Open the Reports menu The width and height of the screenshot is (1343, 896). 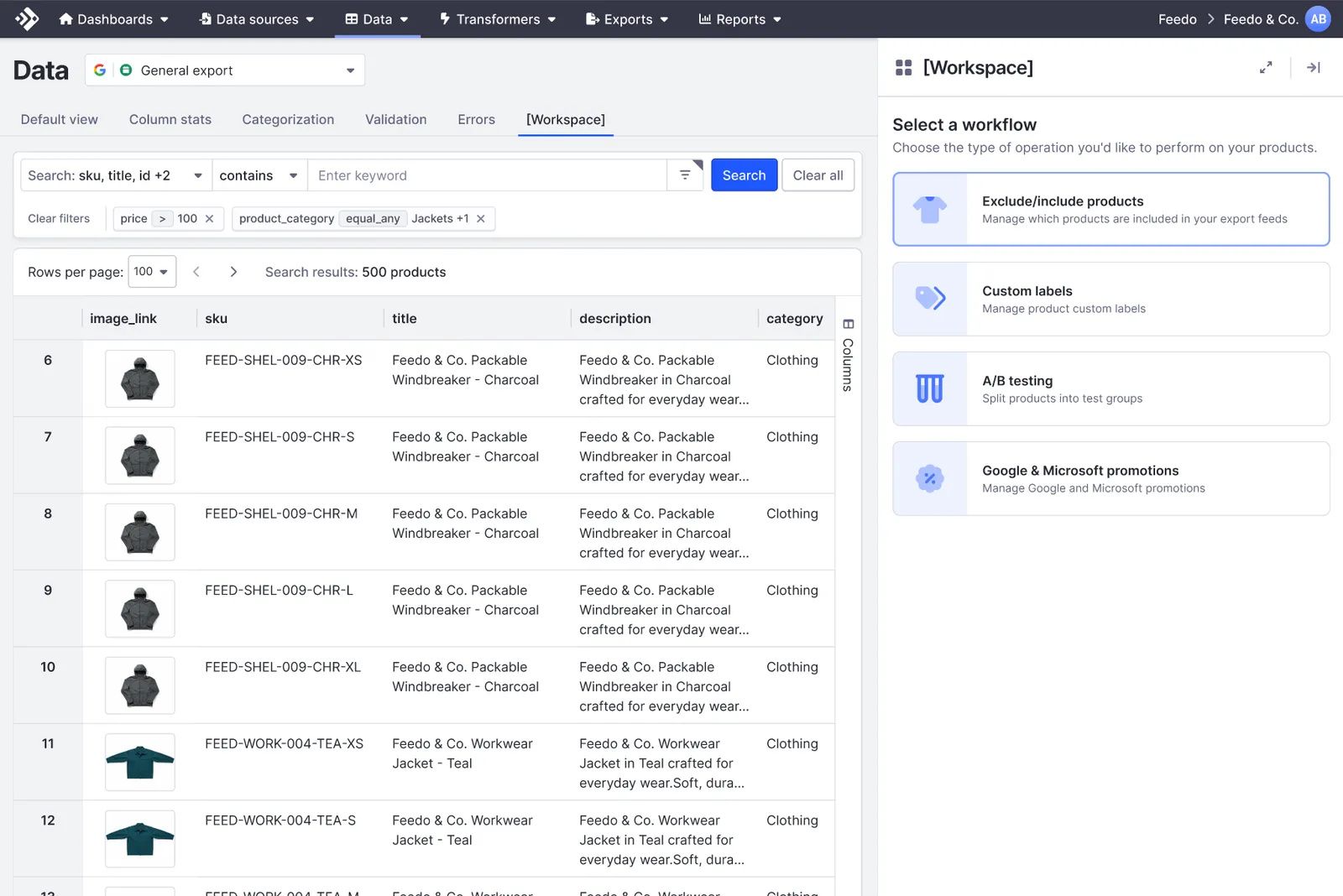click(740, 19)
